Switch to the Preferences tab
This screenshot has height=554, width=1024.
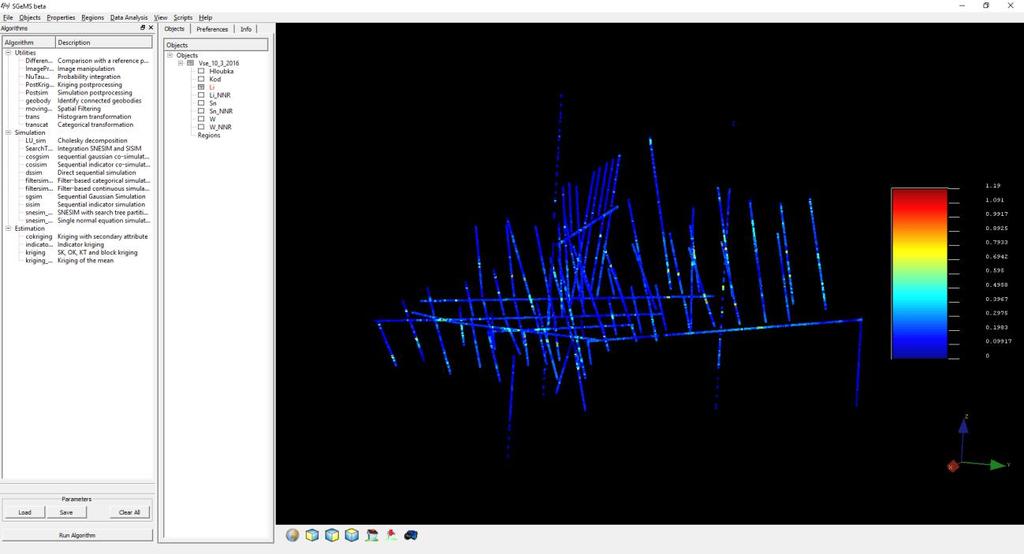click(x=212, y=29)
